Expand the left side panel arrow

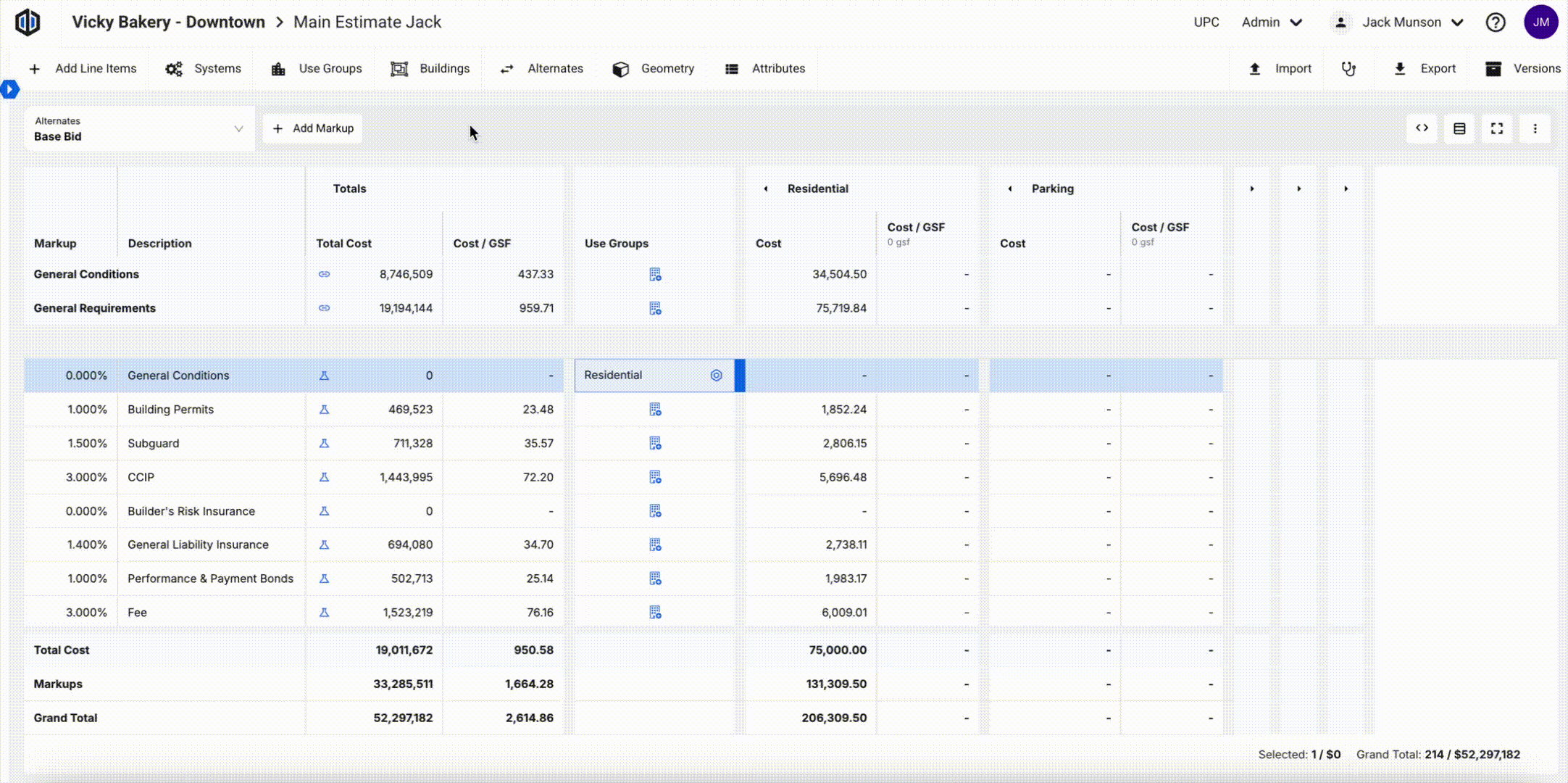pos(9,89)
